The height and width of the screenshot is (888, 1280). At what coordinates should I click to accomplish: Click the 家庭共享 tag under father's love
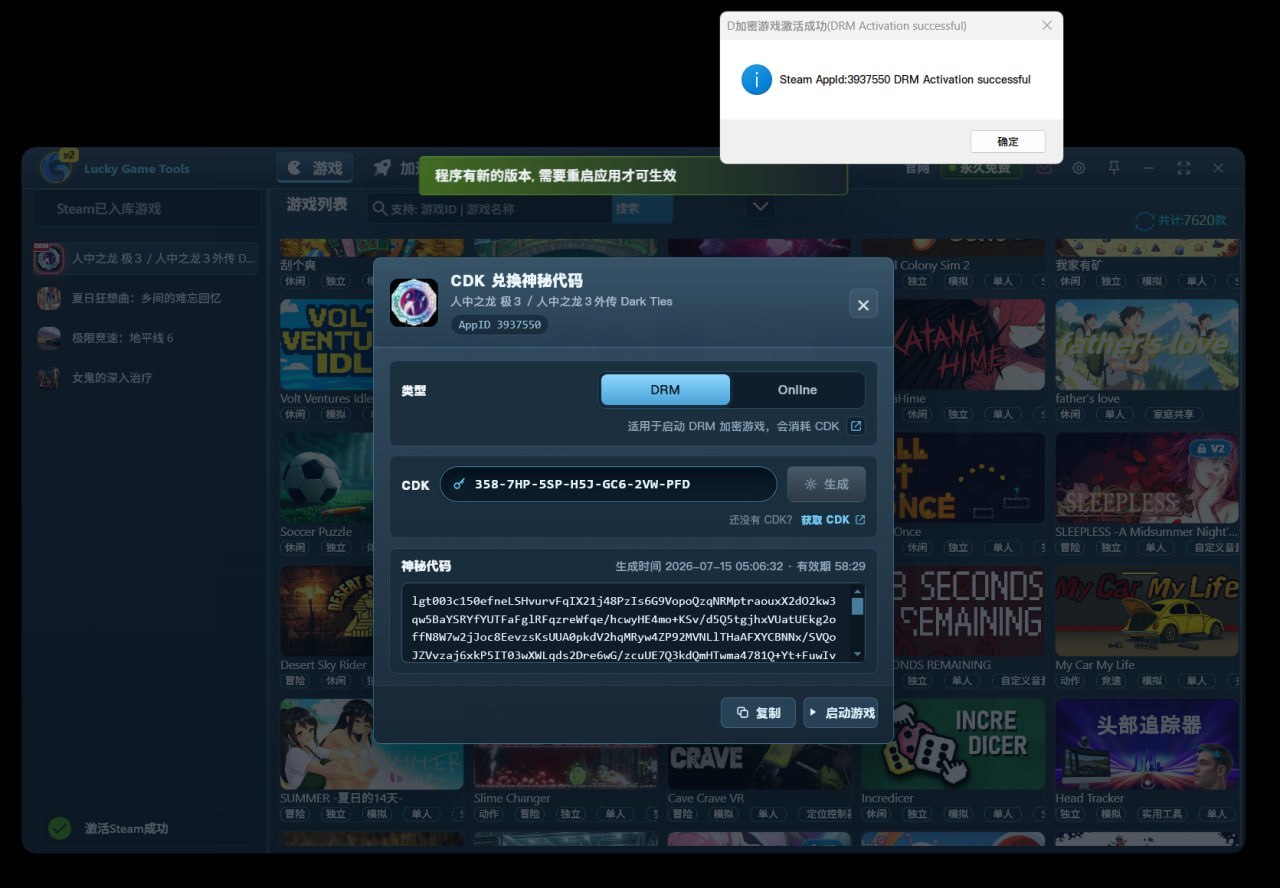coord(1174,414)
